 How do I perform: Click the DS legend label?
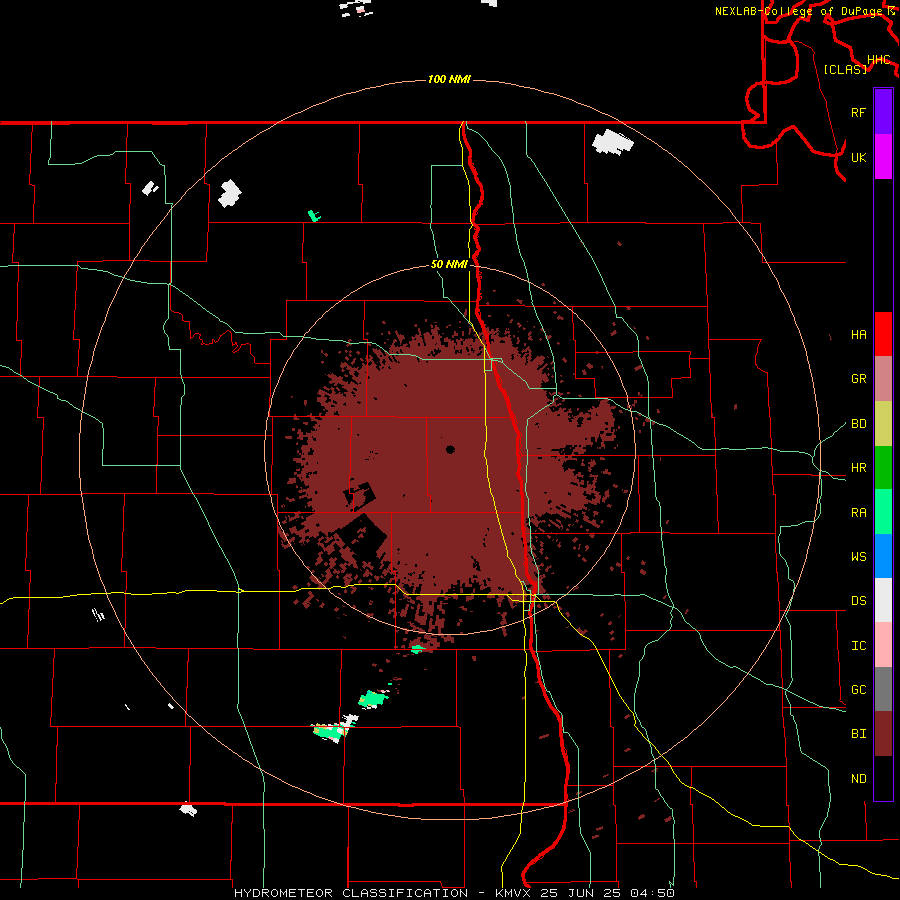click(x=858, y=601)
